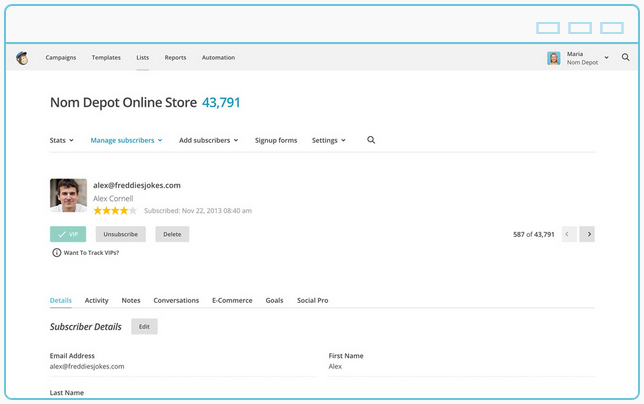Expand the Maria account dropdown arrow
644x404 pixels.
click(x=606, y=57)
